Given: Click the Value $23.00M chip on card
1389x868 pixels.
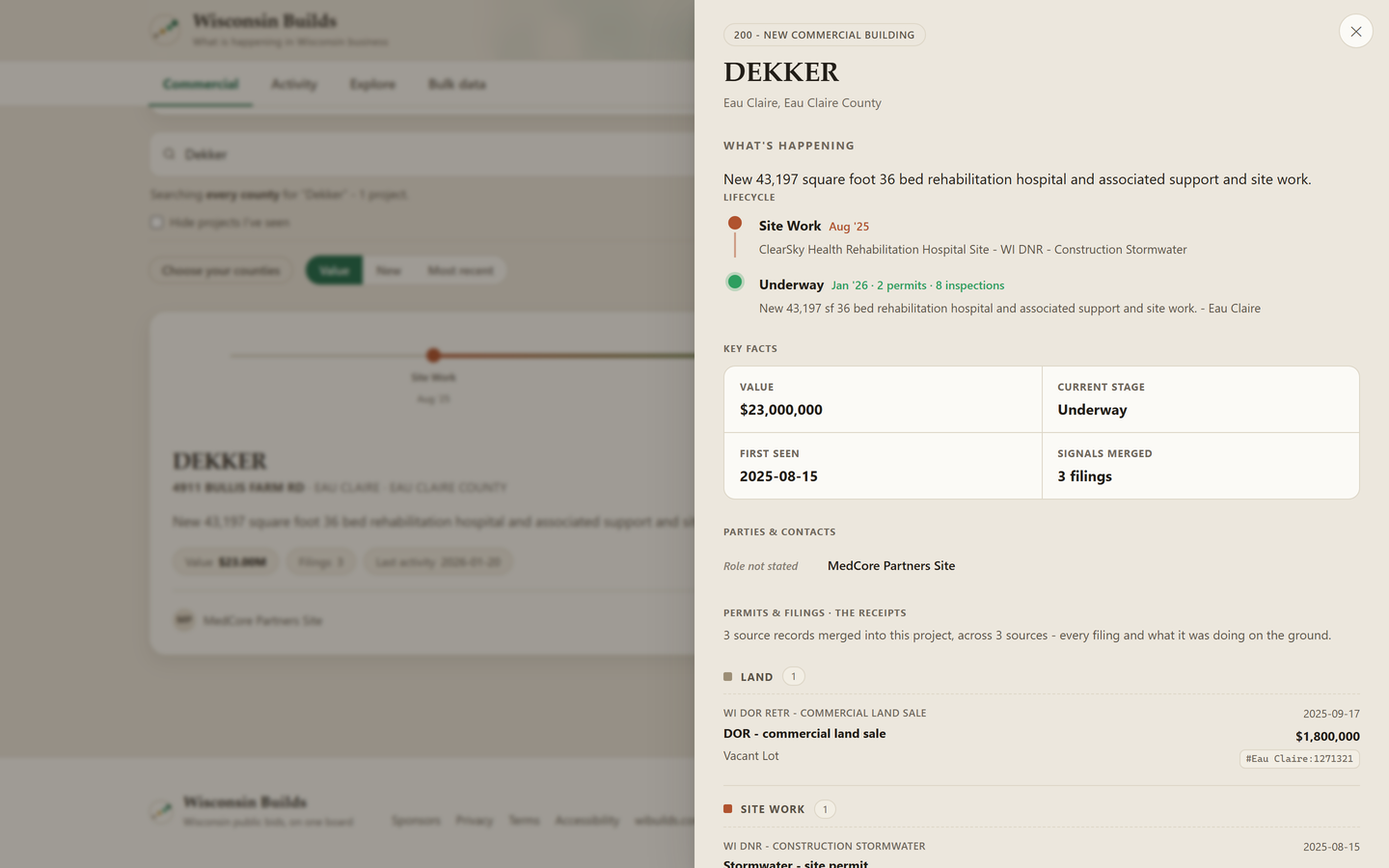Looking at the screenshot, I should click(227, 562).
